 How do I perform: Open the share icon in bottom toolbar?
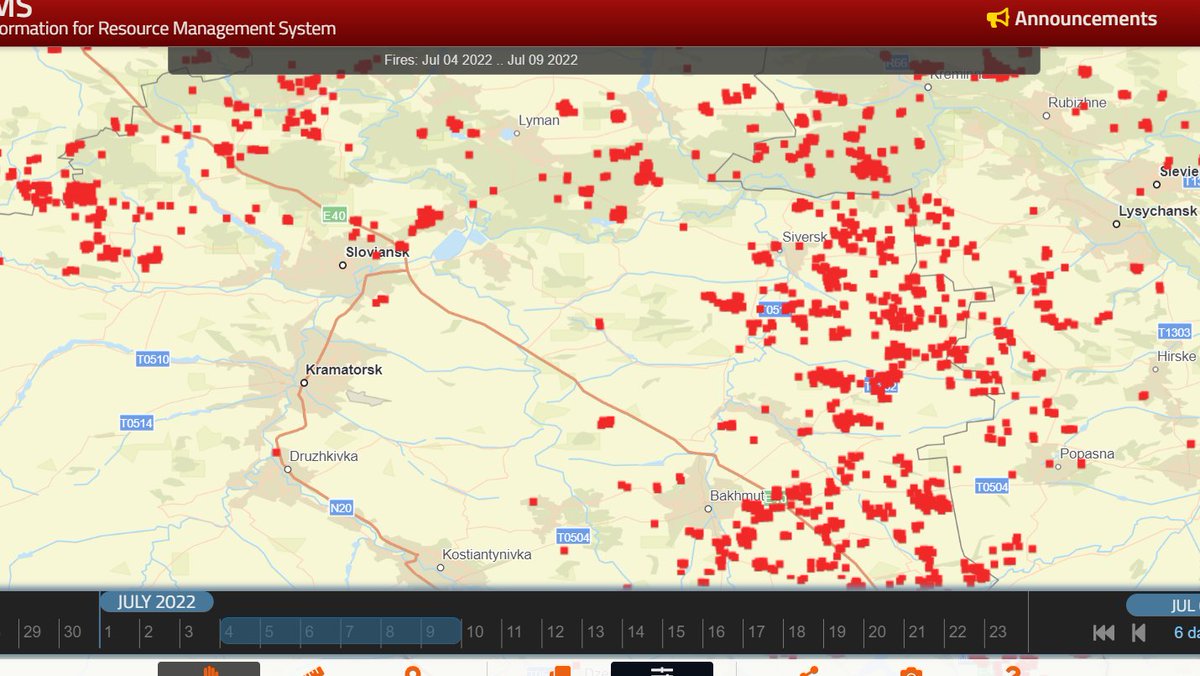(808, 670)
